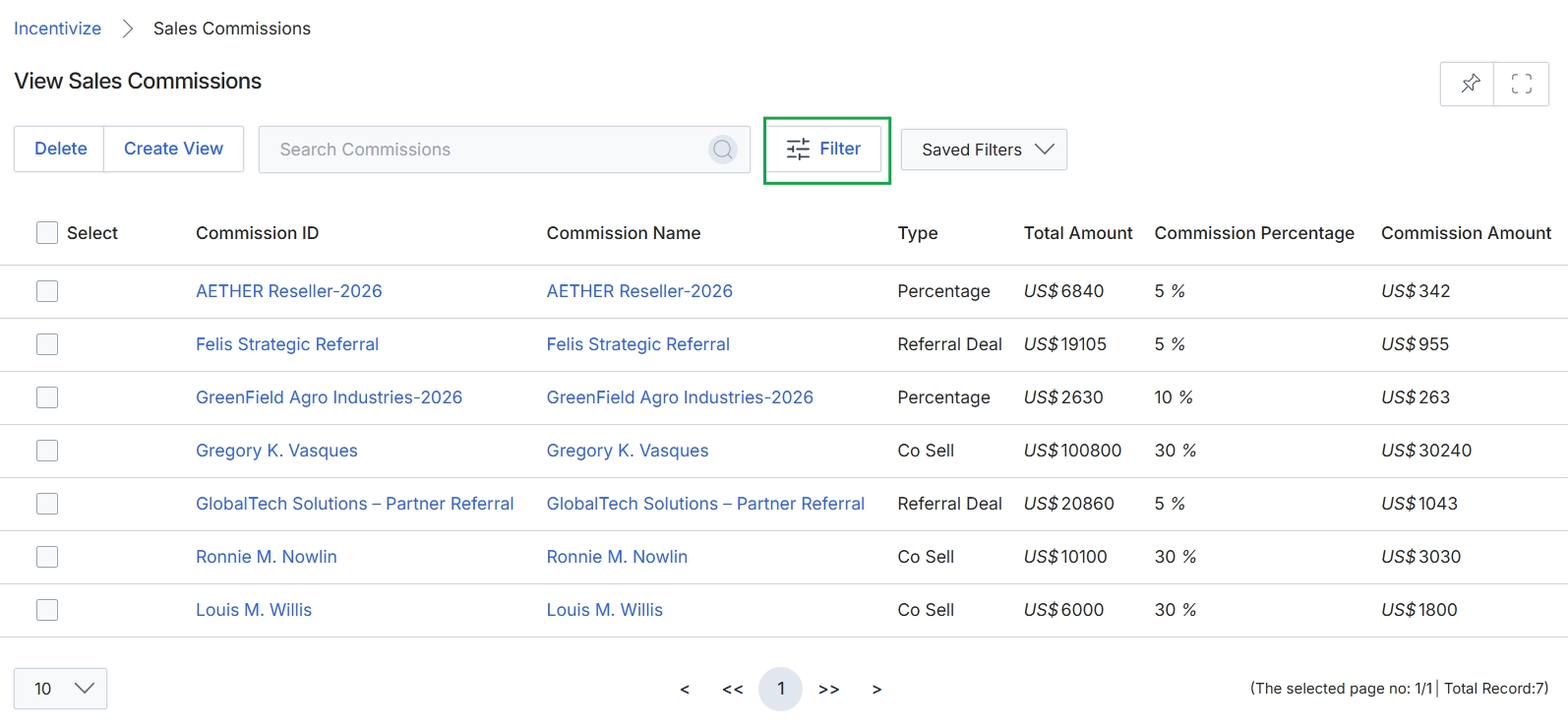The height and width of the screenshot is (727, 1568).
Task: Click the Commission Percentage column header
Action: point(1254,233)
